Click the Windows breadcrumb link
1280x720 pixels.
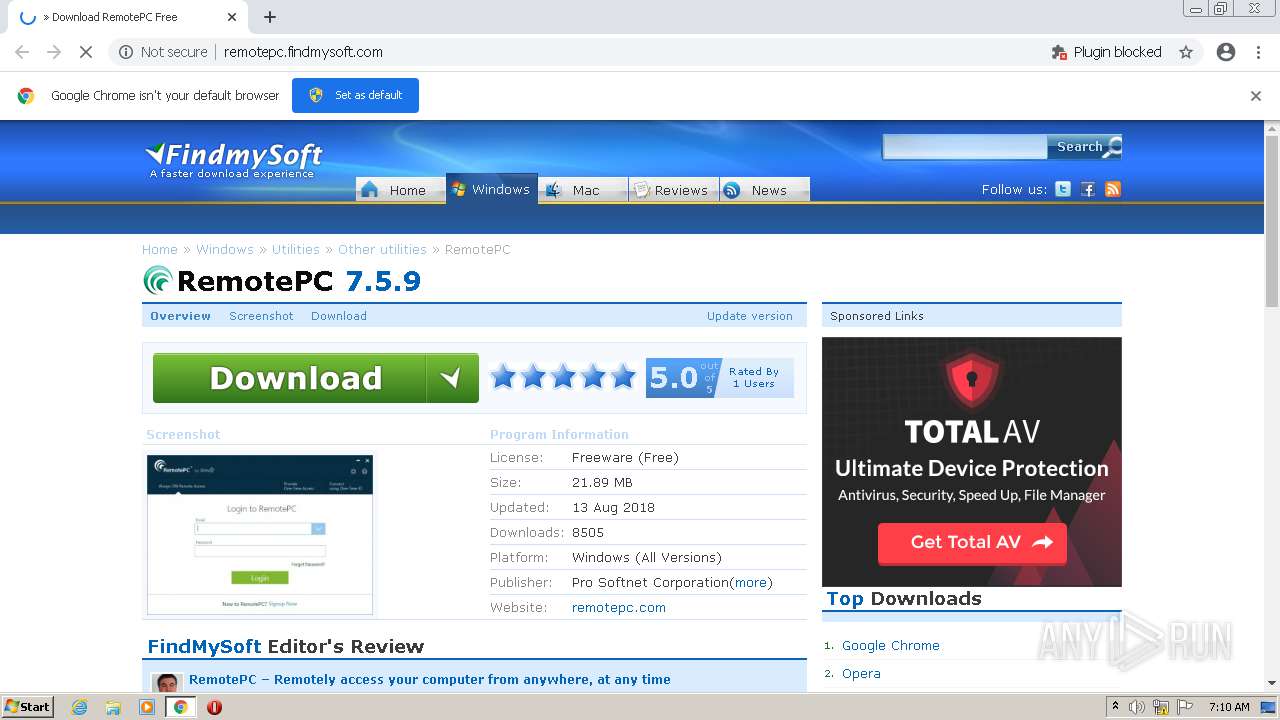[x=225, y=250]
